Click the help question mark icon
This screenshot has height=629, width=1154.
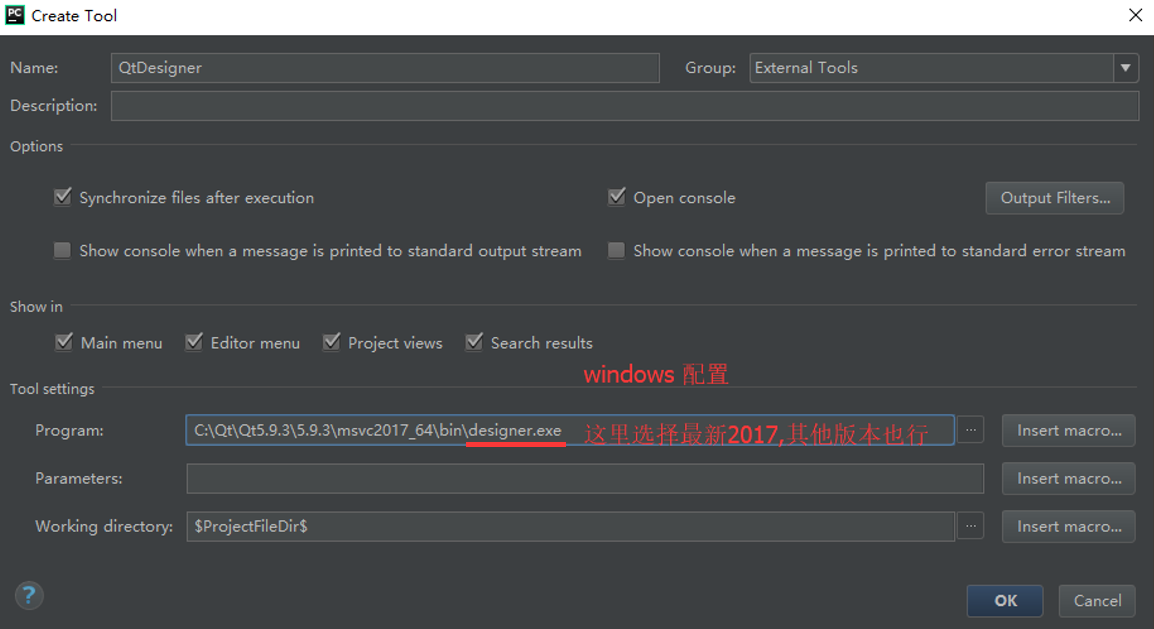coord(29,595)
